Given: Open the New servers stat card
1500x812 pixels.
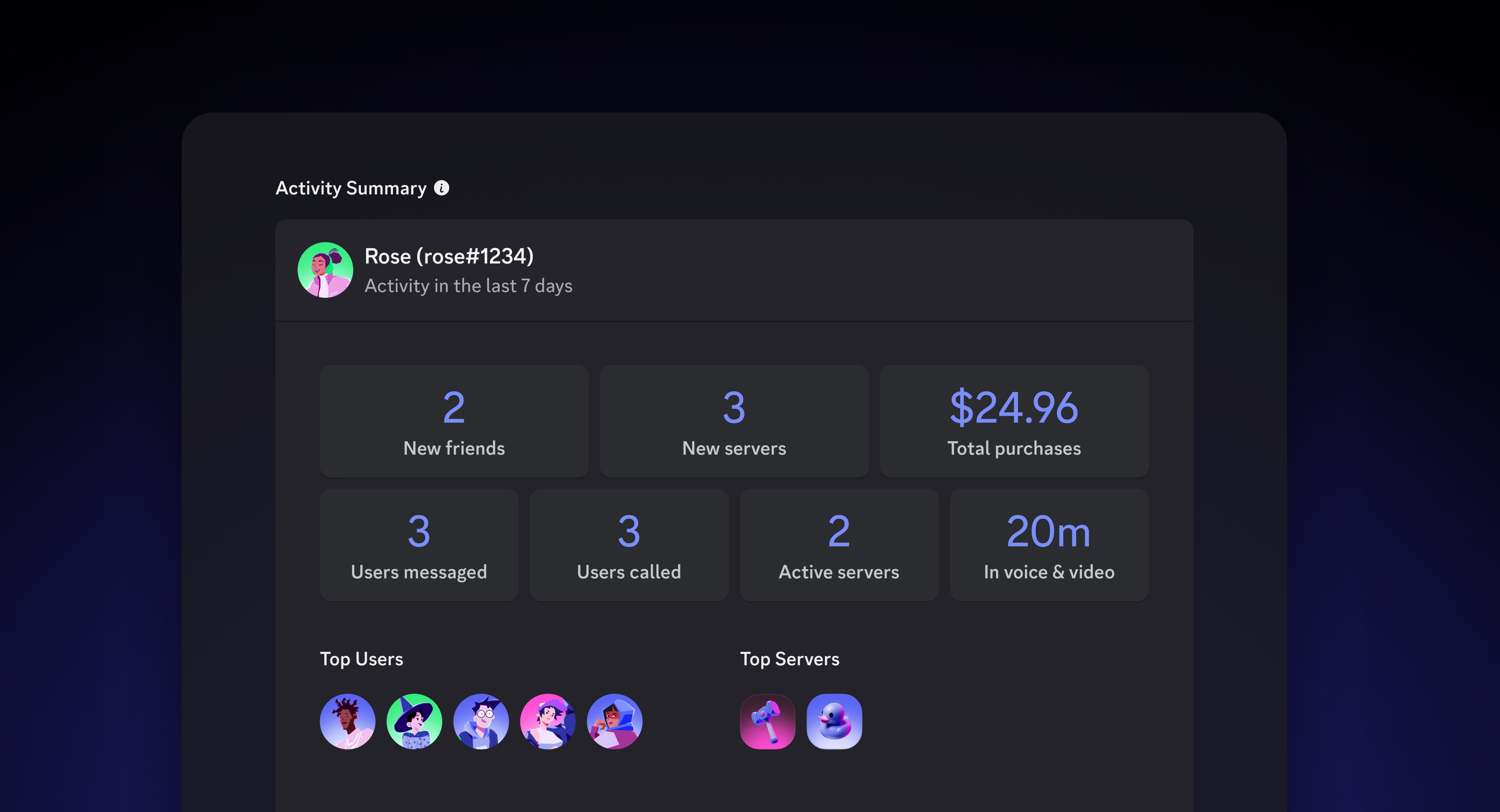Looking at the screenshot, I should point(734,421).
